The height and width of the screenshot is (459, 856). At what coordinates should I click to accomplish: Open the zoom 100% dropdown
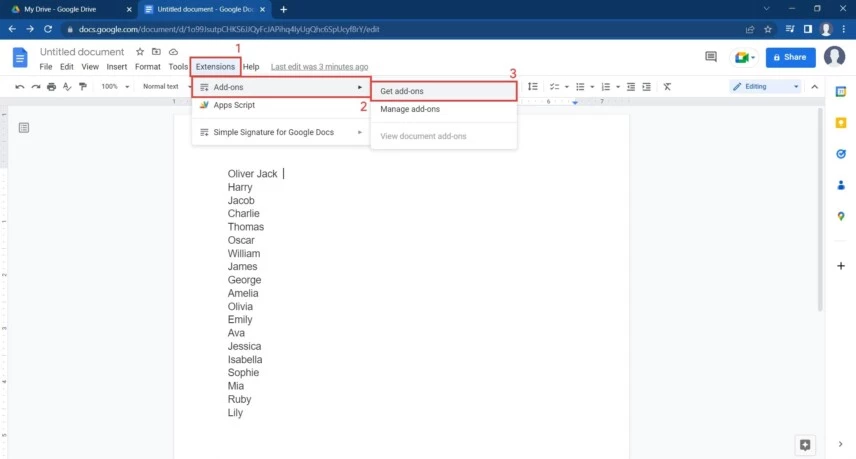[x=115, y=87]
